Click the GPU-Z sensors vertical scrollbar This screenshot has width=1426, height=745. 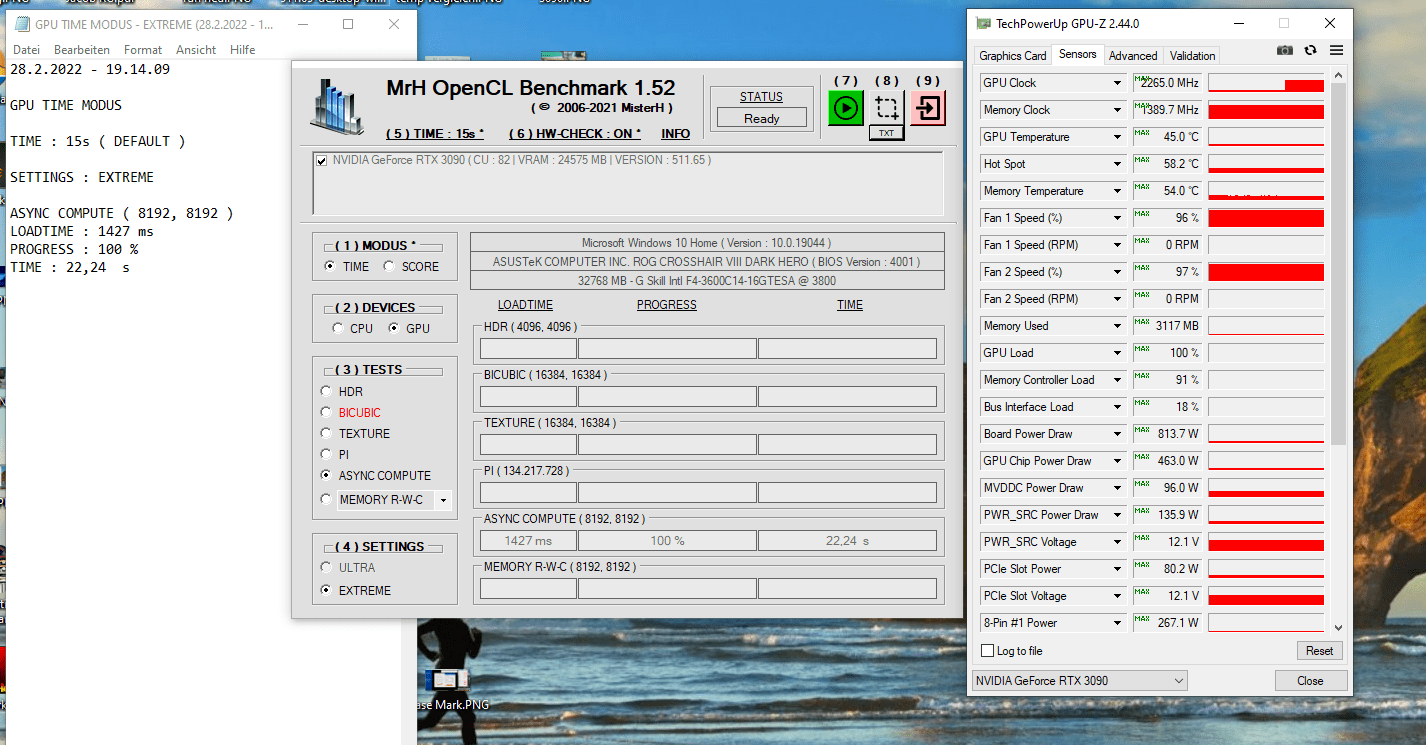1339,265
